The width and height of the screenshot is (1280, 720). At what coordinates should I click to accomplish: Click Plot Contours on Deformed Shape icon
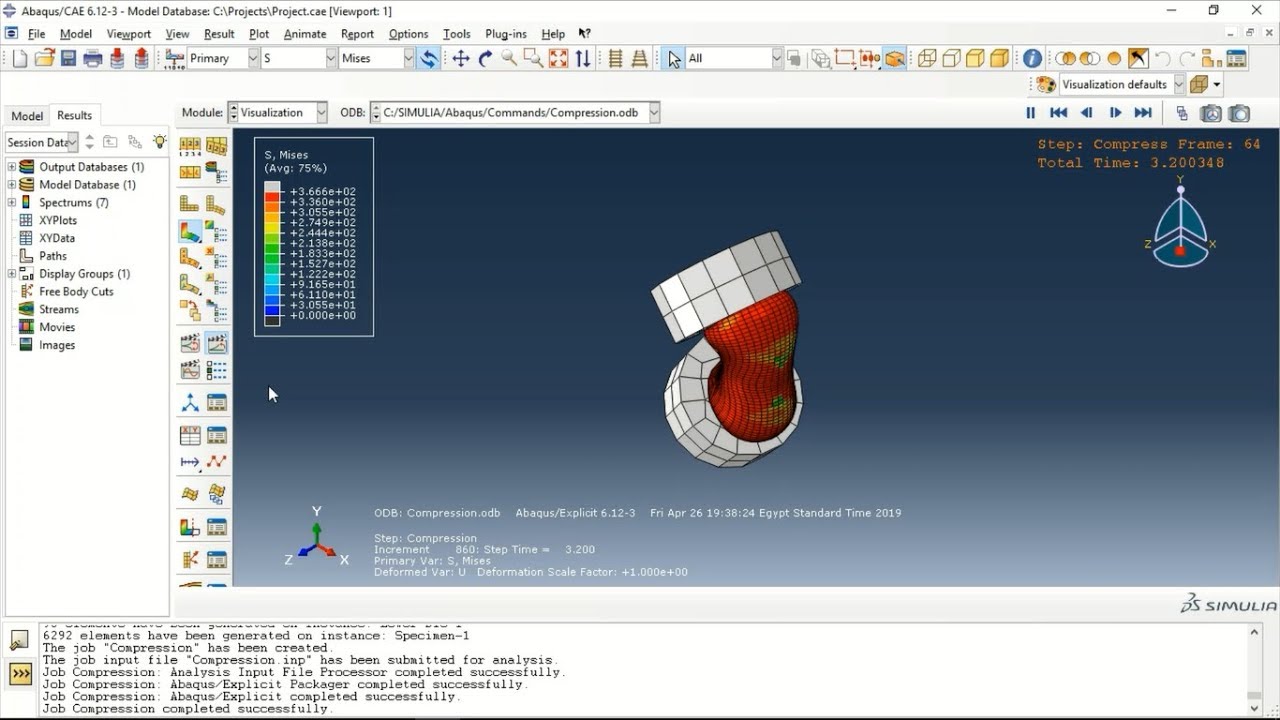coord(190,231)
